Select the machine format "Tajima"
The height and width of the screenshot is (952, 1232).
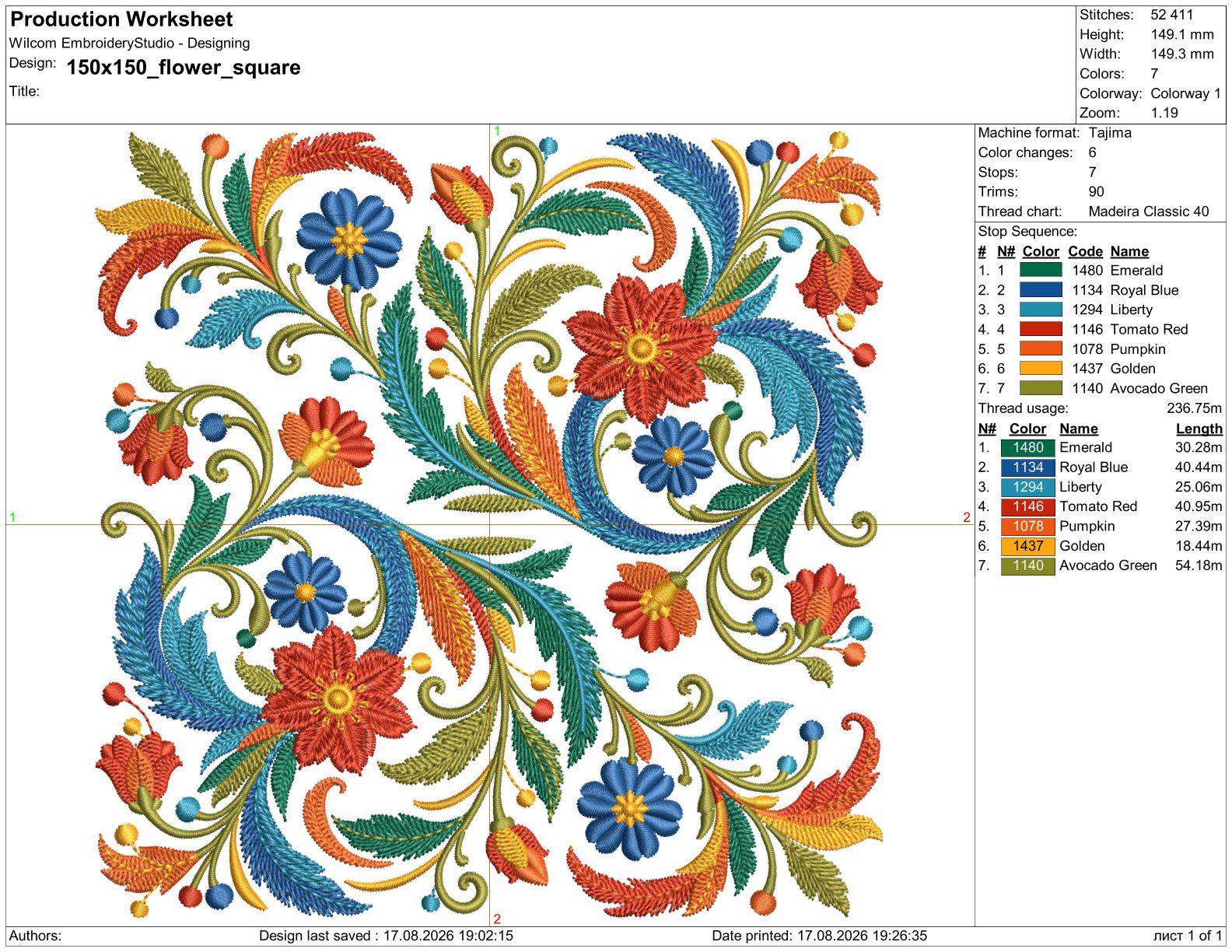coord(1110,133)
